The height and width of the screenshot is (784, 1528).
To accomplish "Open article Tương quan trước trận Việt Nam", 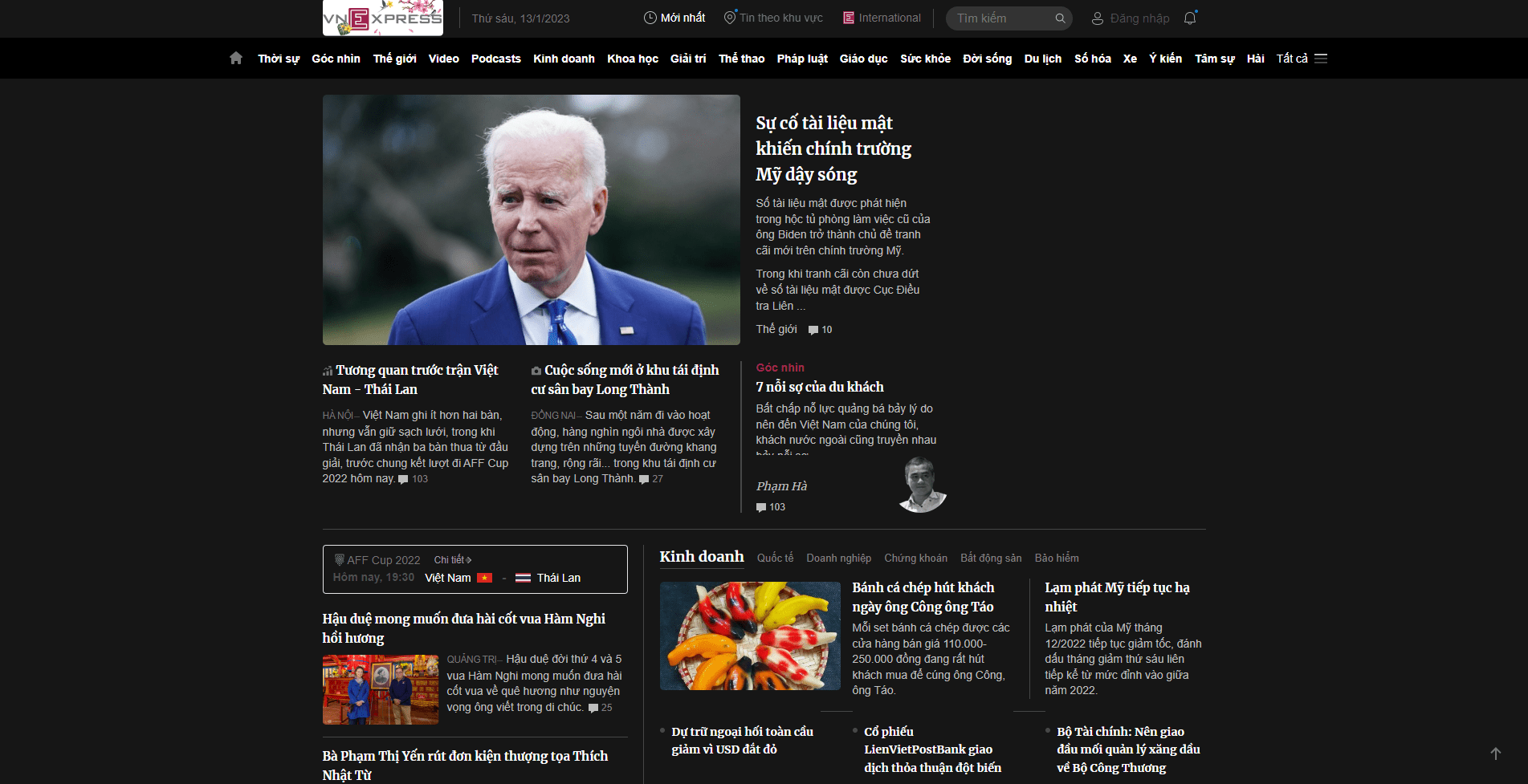I will pos(410,380).
